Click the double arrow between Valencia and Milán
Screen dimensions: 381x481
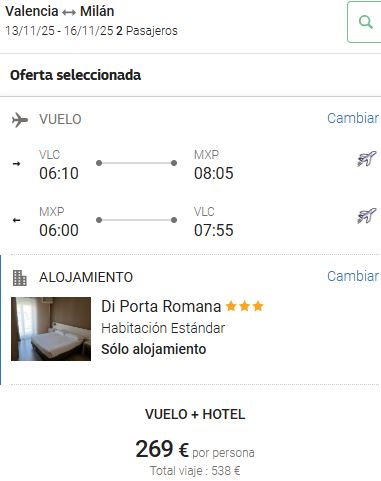coord(69,13)
